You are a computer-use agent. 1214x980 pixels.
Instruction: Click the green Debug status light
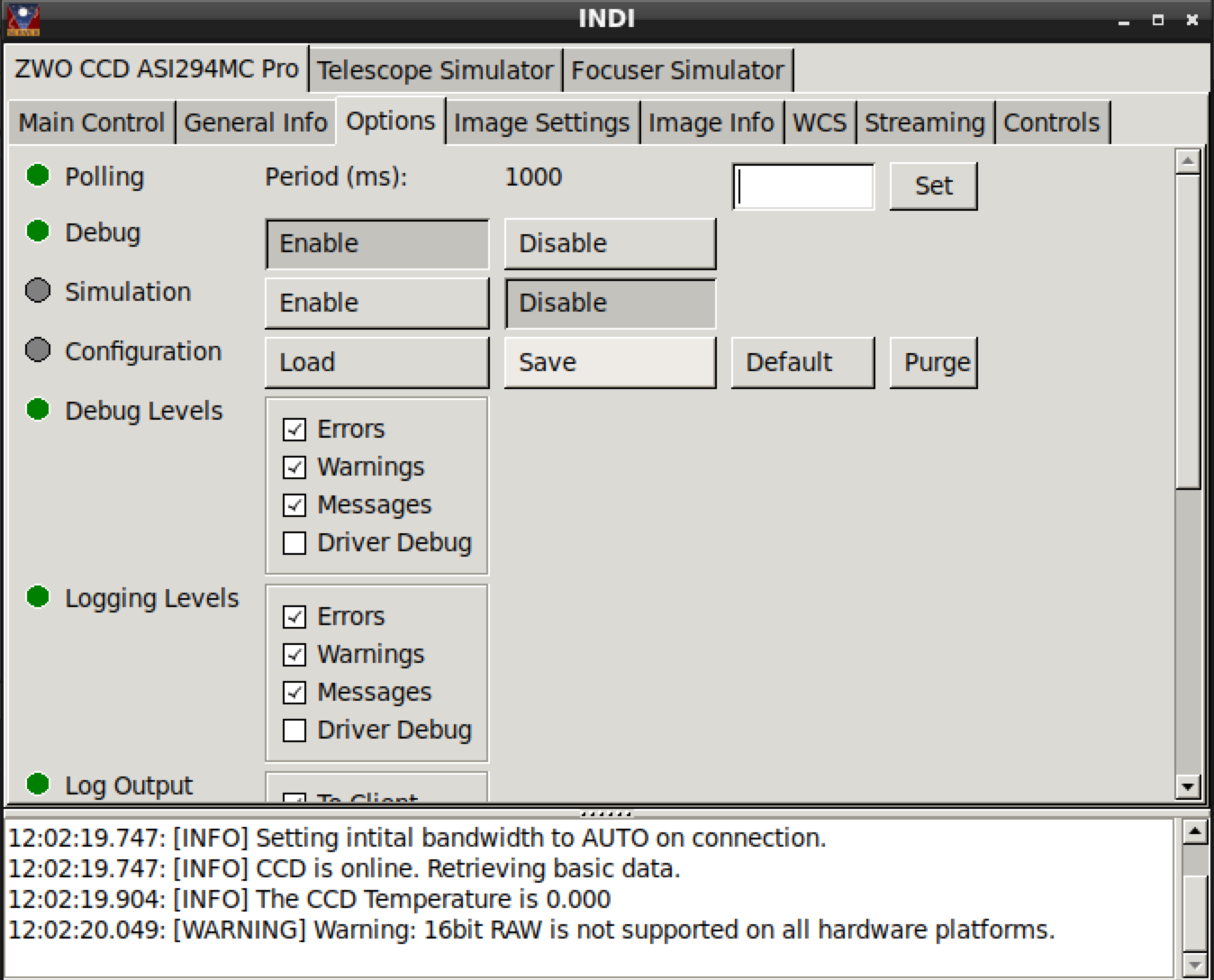coord(38,231)
